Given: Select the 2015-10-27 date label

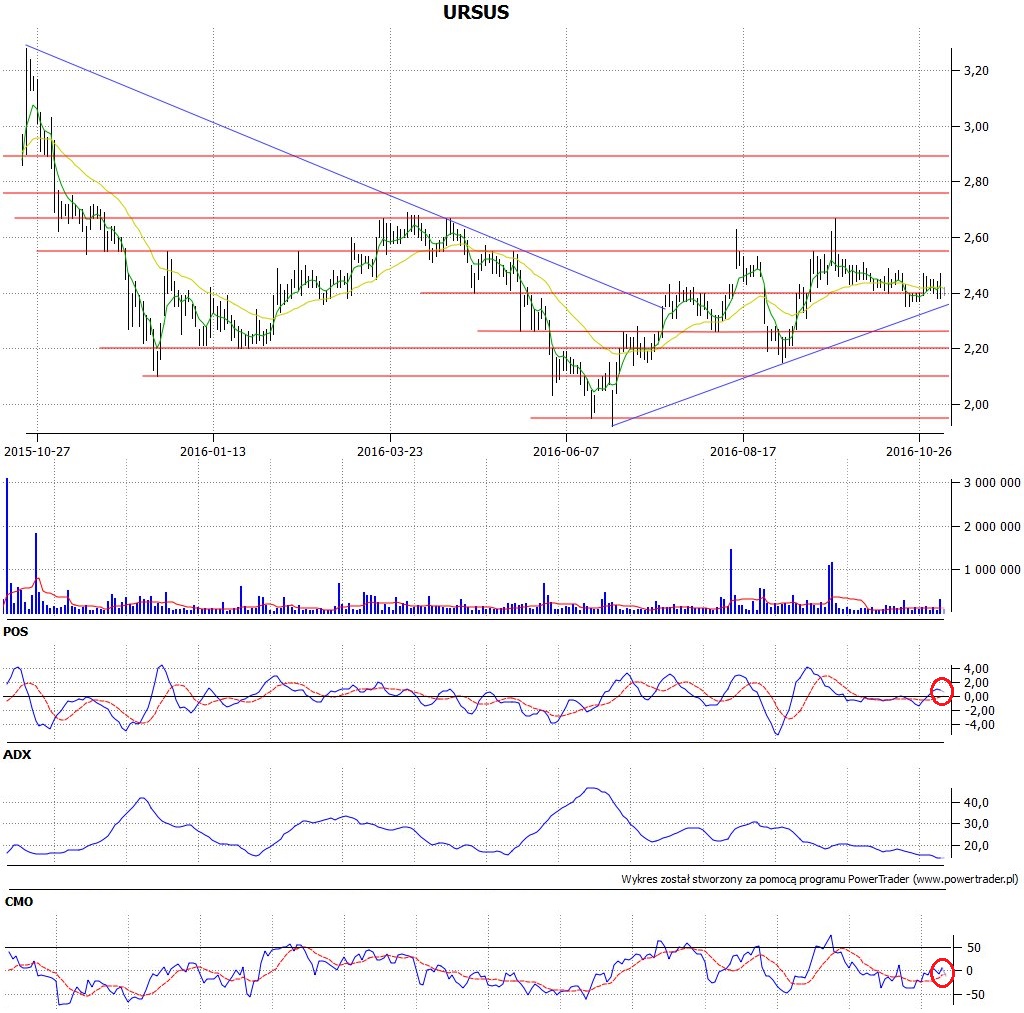Looking at the screenshot, I should [x=37, y=451].
